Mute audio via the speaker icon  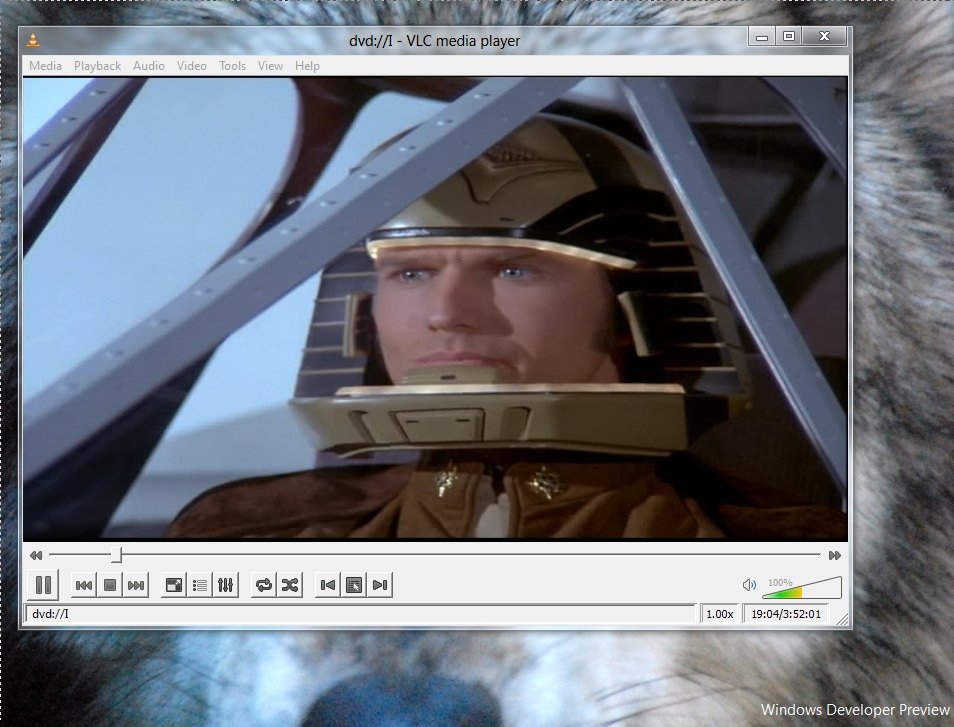(749, 585)
